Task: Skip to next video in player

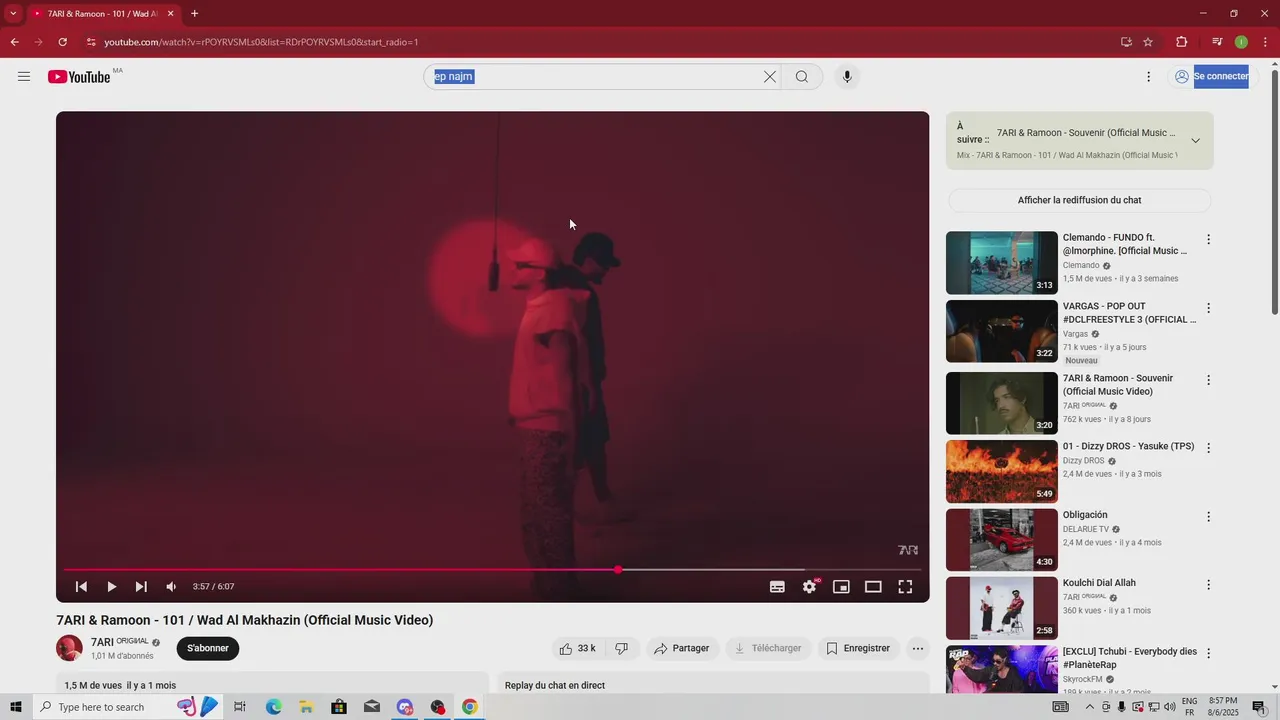Action: tap(141, 587)
